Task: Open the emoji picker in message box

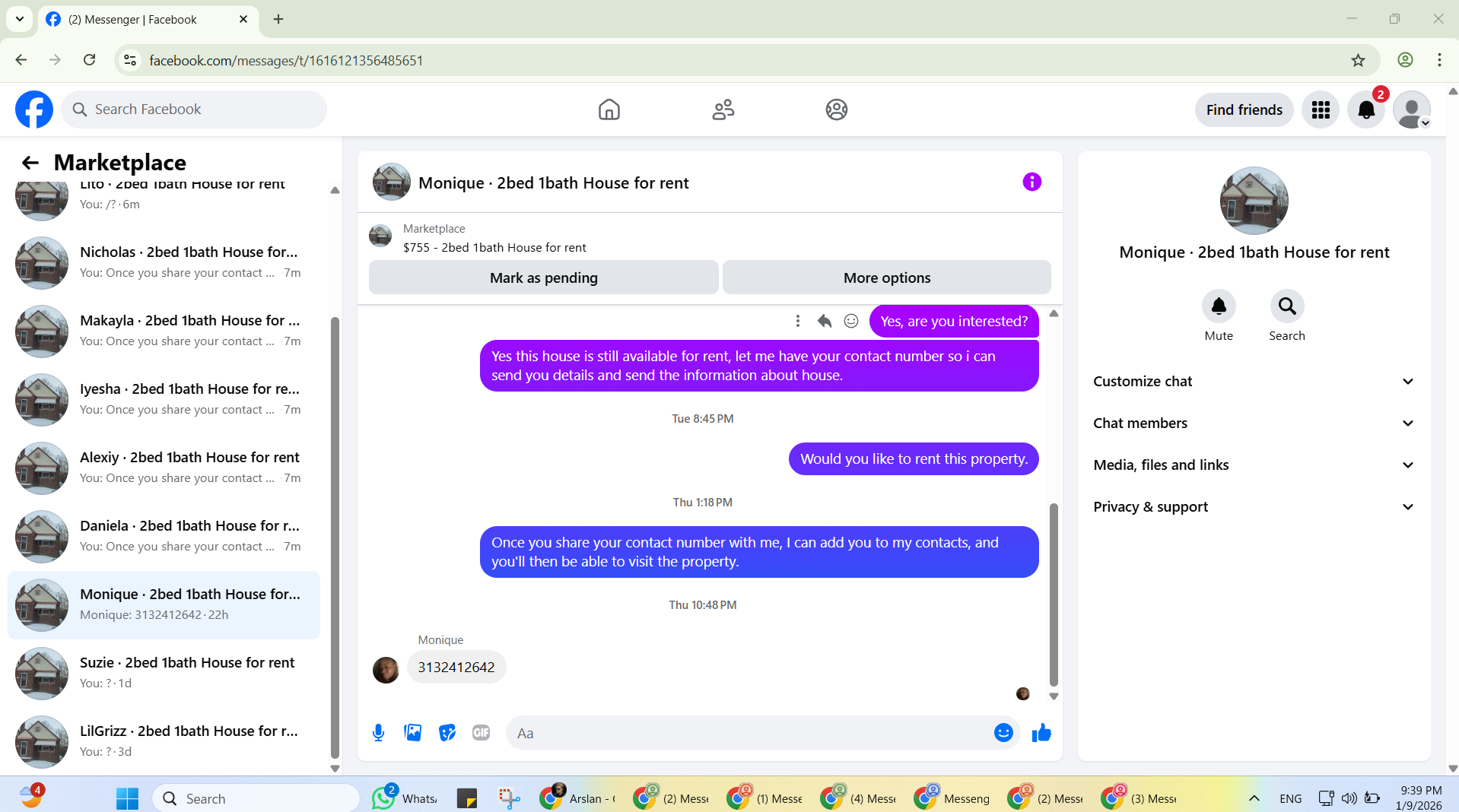Action: point(1003,732)
